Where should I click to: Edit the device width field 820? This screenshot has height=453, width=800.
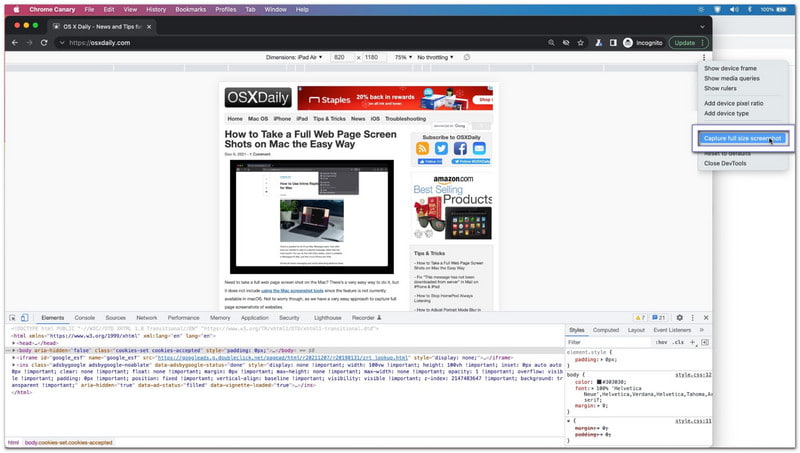pos(340,57)
